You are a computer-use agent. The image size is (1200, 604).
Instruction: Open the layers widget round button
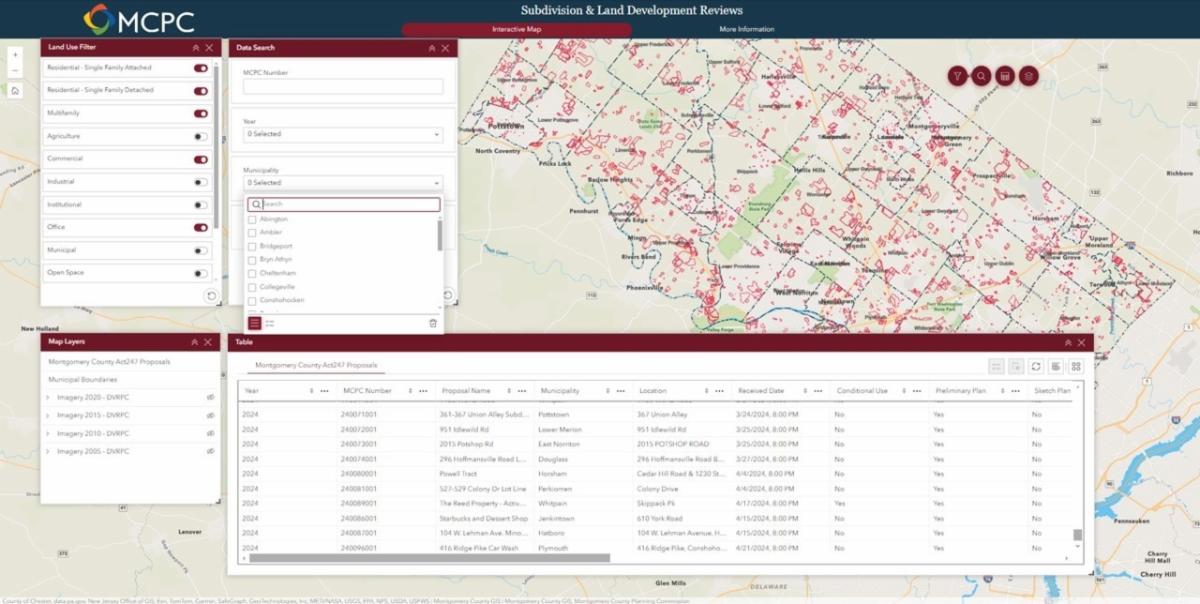[x=1028, y=76]
